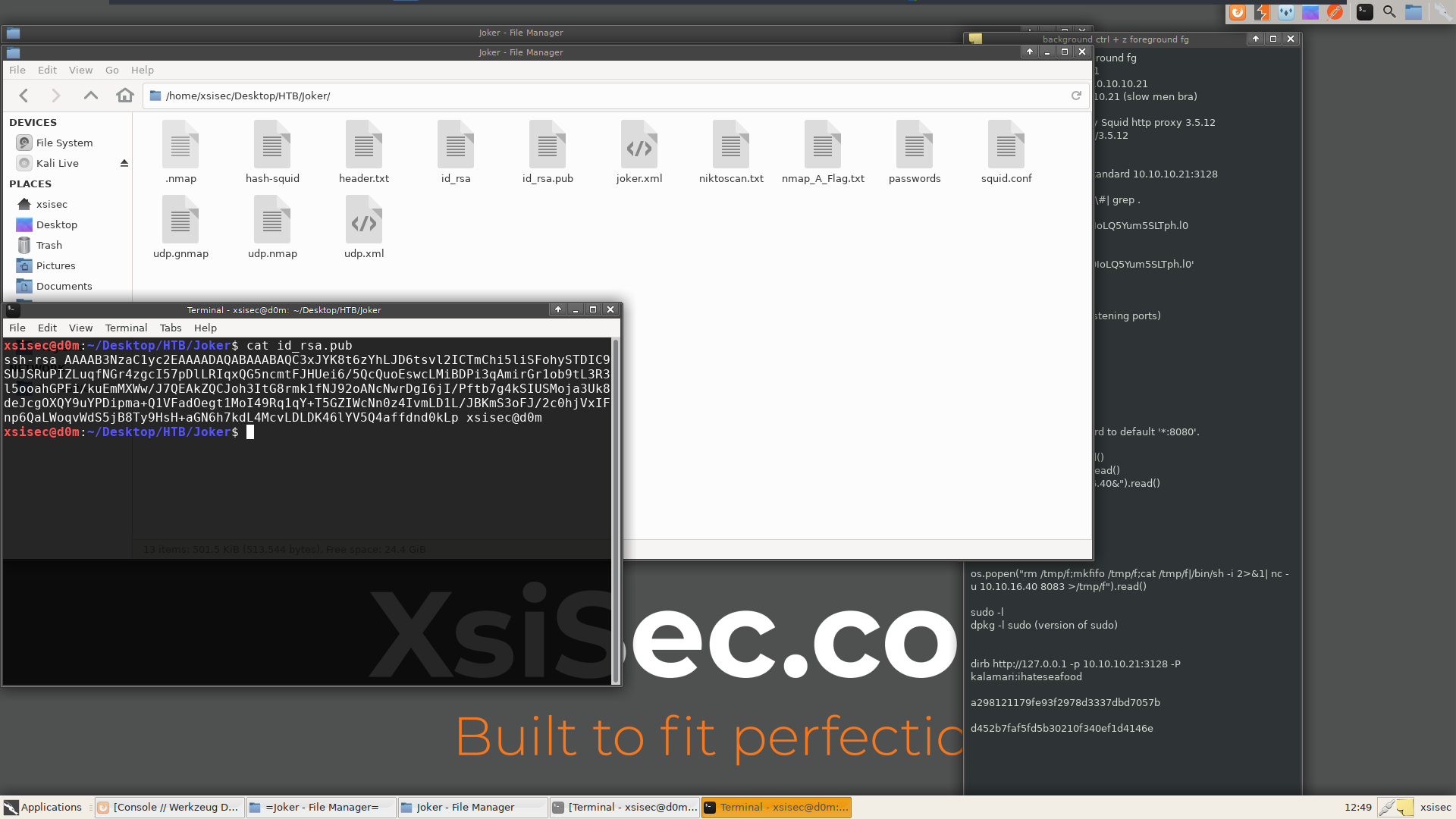Screen dimensions: 1456x819
Task: Select the udp.xml file
Action: click(x=364, y=227)
